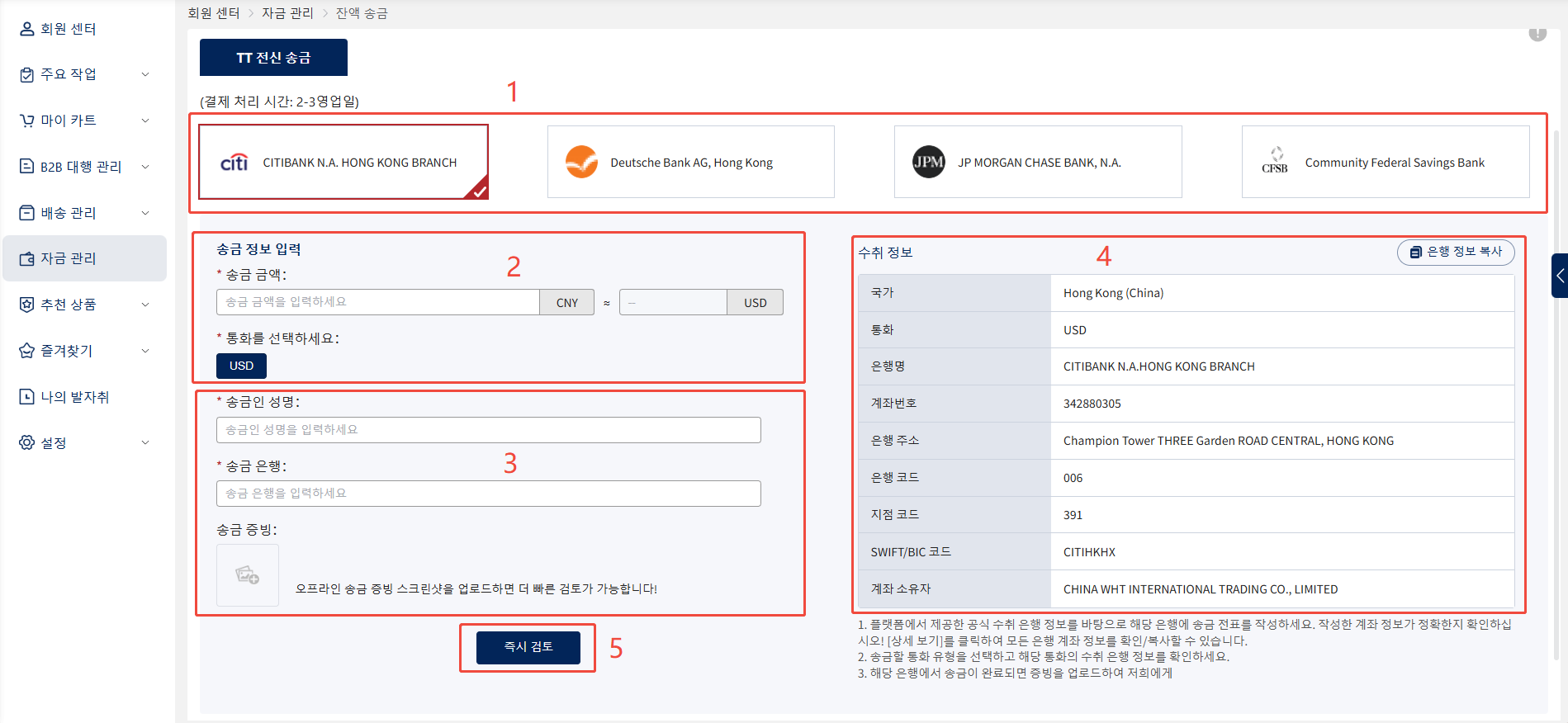Screen dimensions: 1568x723
Task: Click the 마이 카트 cart icon
Action: (26, 121)
